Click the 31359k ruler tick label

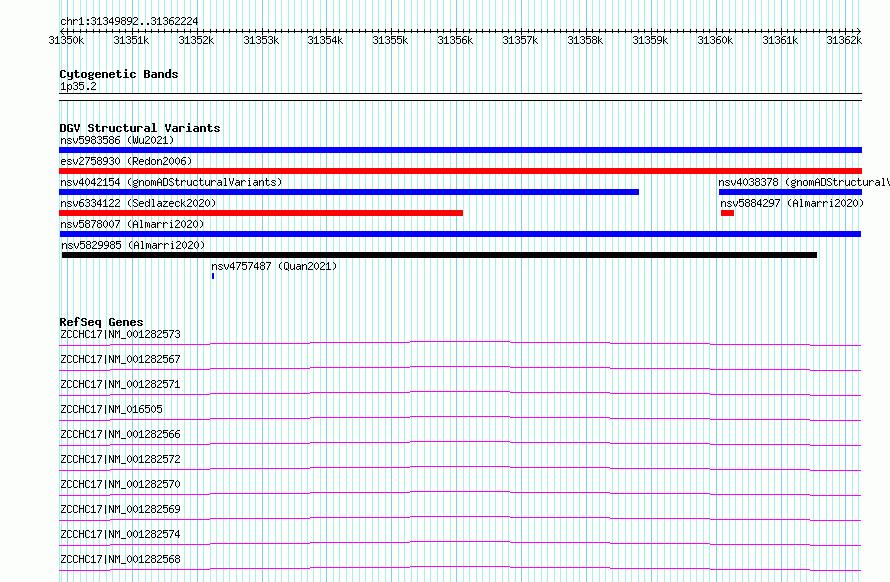pyautogui.click(x=650, y=40)
